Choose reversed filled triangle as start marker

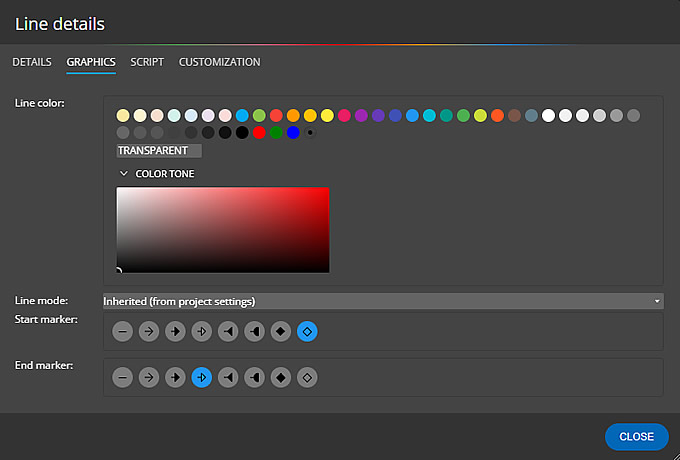(228, 332)
